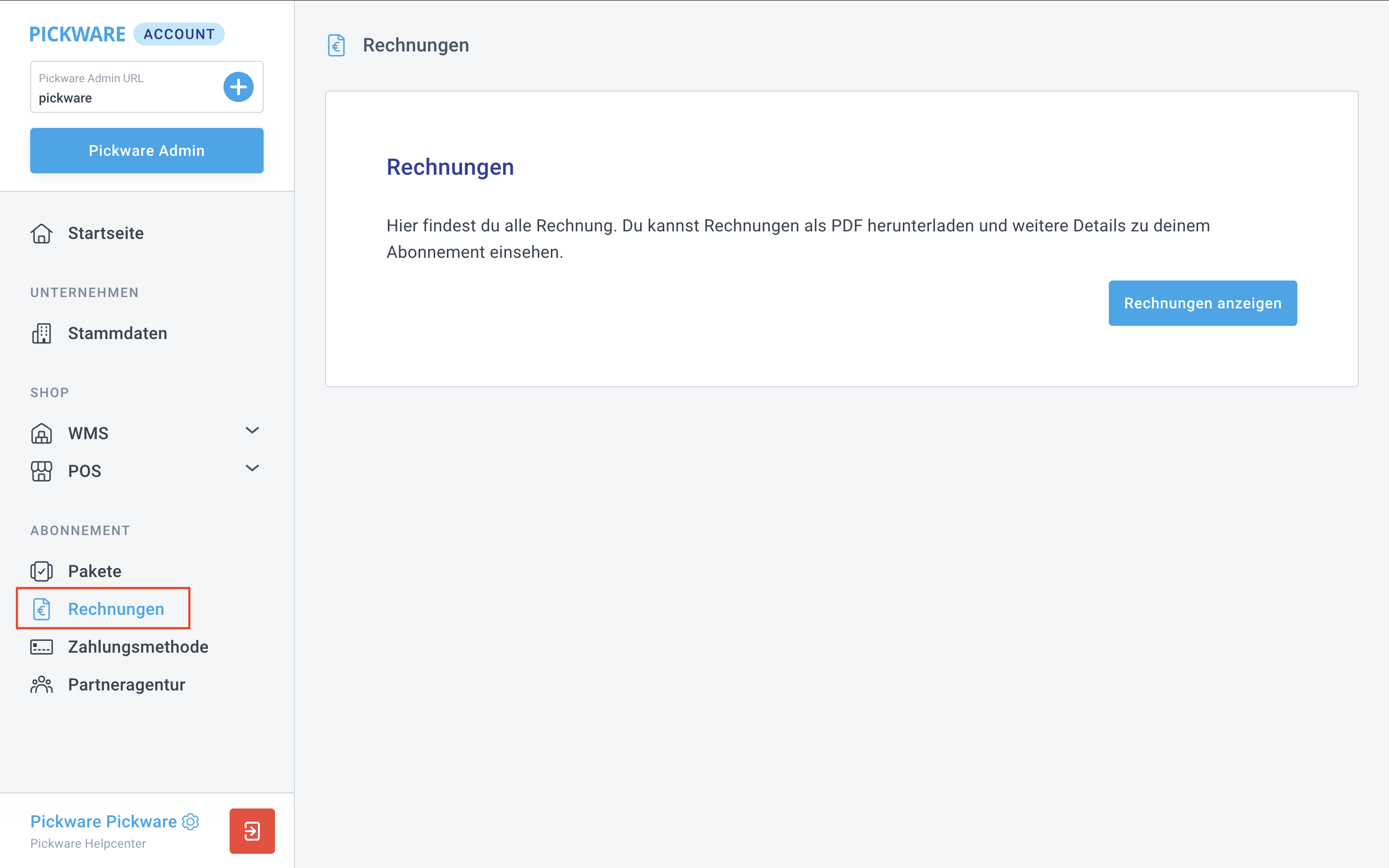The height and width of the screenshot is (868, 1389).
Task: Expand the POS submenu chevron
Action: pos(252,468)
